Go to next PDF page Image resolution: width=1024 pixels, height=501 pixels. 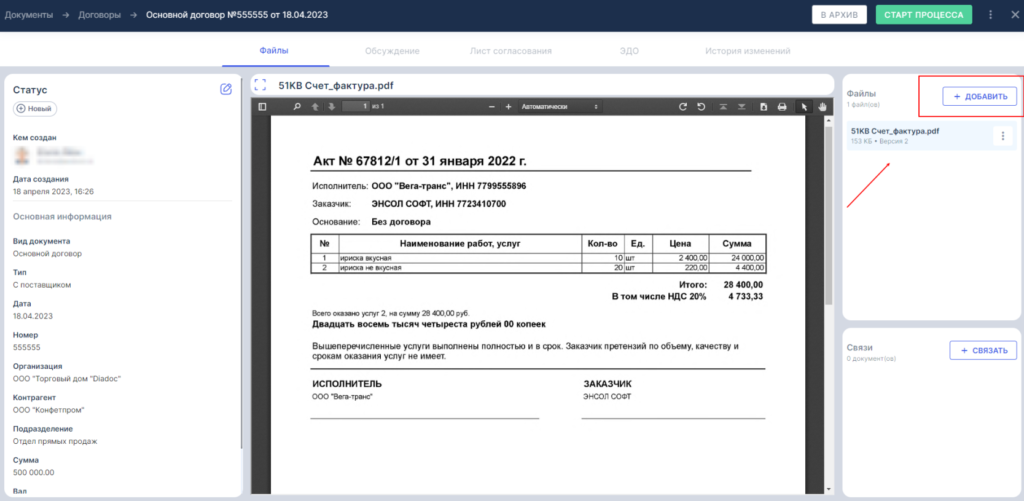[332, 106]
